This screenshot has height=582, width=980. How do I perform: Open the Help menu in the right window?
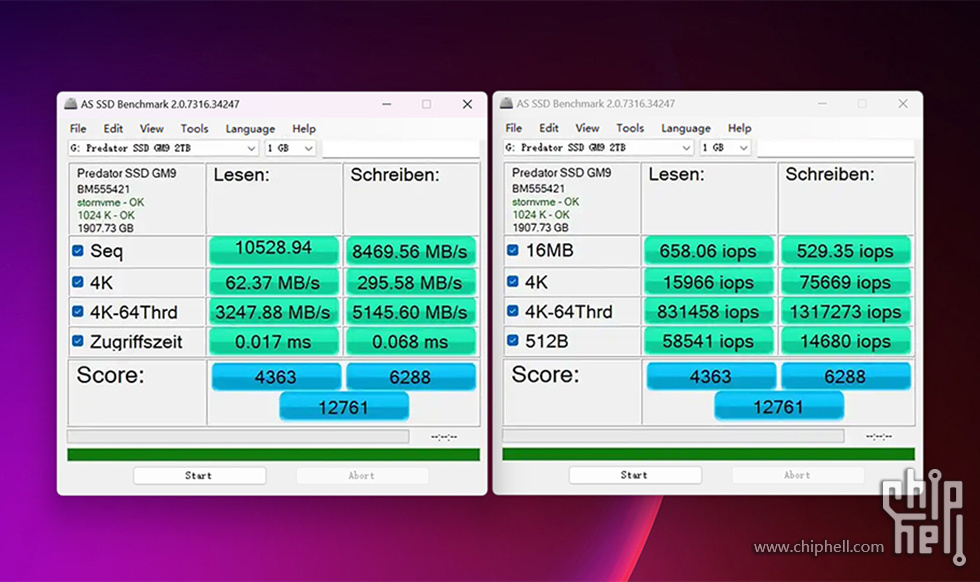[739, 129]
